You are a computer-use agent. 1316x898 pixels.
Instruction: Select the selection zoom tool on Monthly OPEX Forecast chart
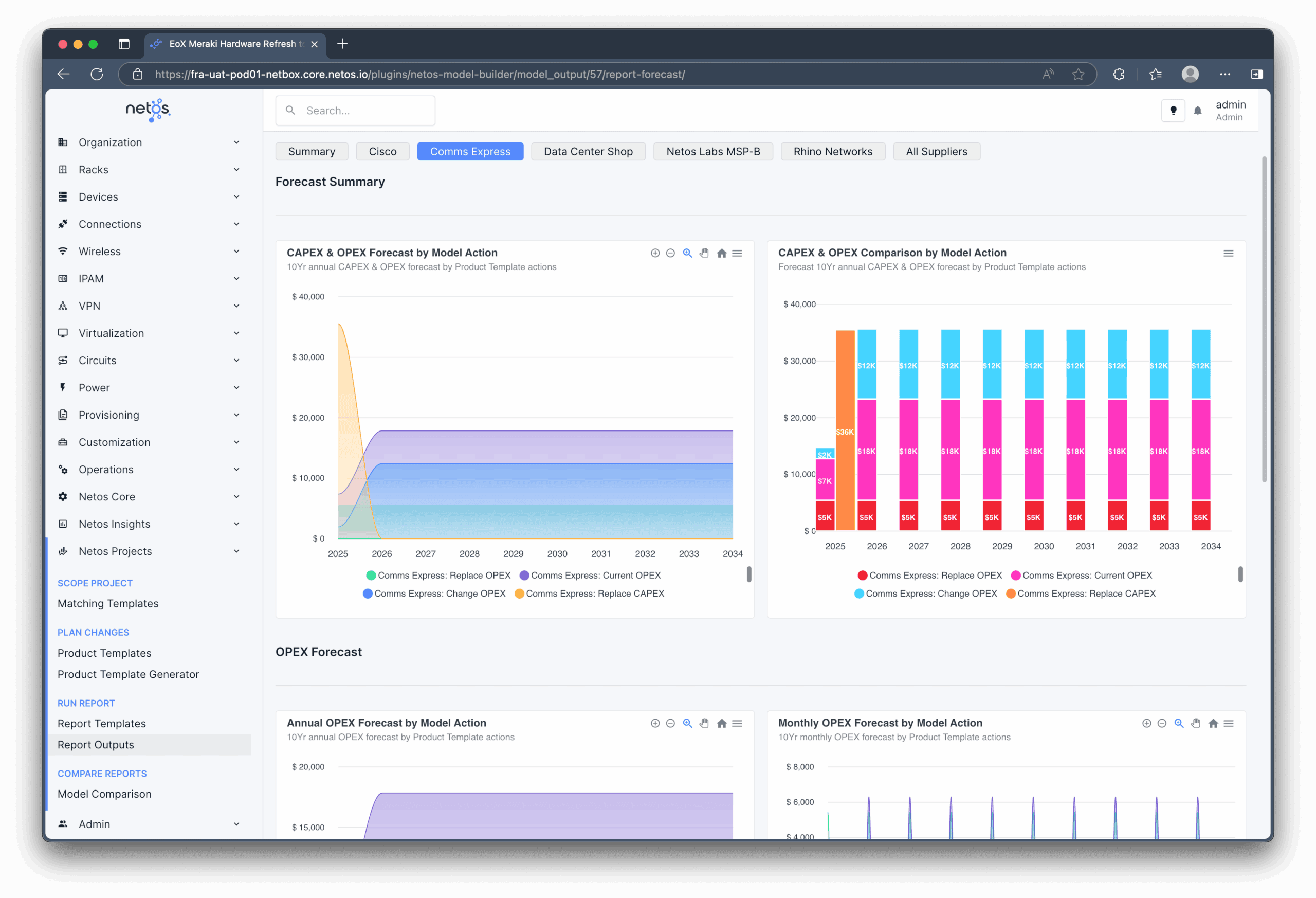pyautogui.click(x=1179, y=724)
